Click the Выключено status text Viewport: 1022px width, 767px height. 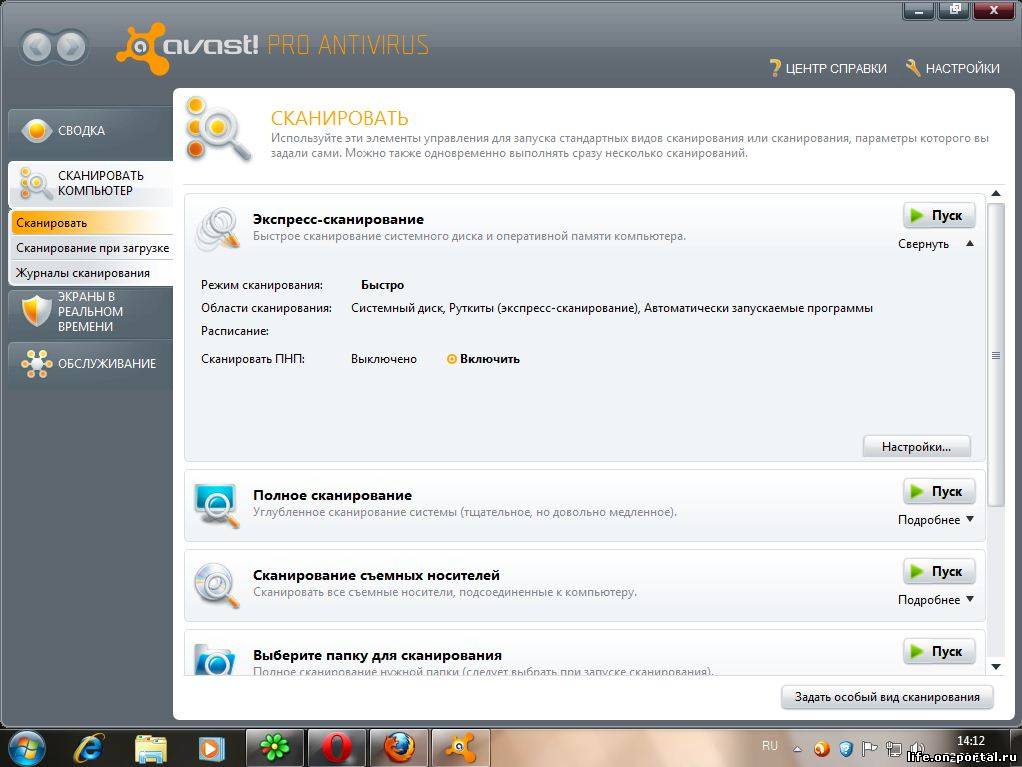[384, 359]
